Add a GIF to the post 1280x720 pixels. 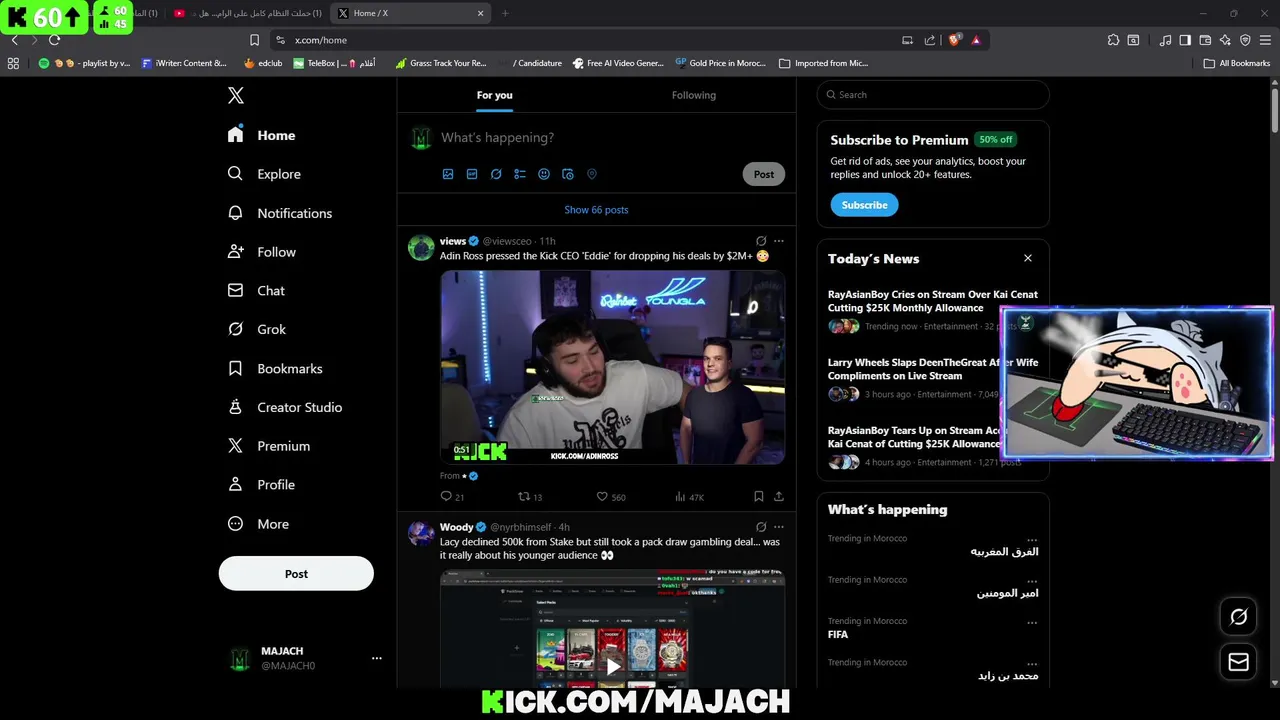pos(472,174)
